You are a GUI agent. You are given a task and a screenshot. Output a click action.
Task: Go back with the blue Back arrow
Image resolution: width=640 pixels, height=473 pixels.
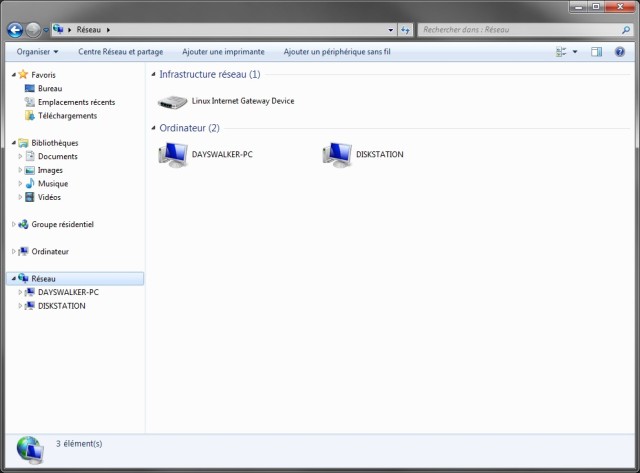[15, 30]
